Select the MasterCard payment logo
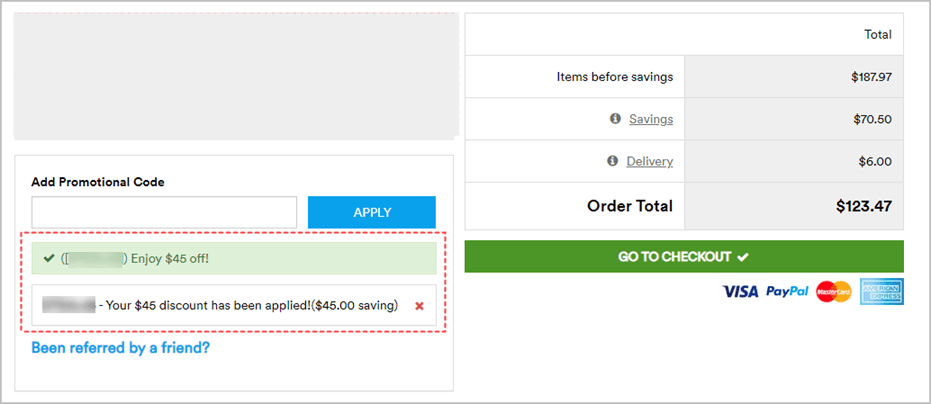 tap(834, 292)
